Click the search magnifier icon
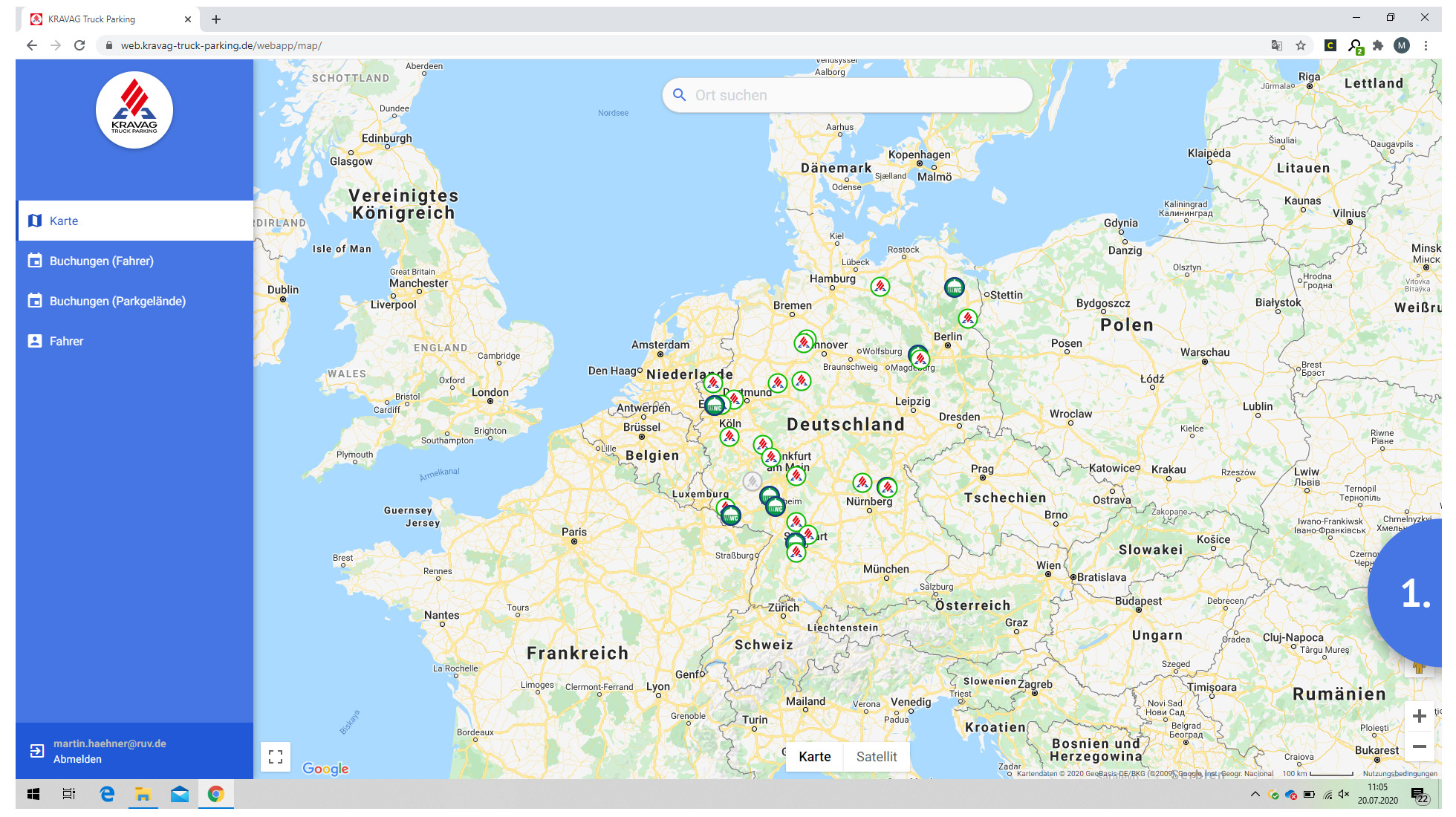 679,95
